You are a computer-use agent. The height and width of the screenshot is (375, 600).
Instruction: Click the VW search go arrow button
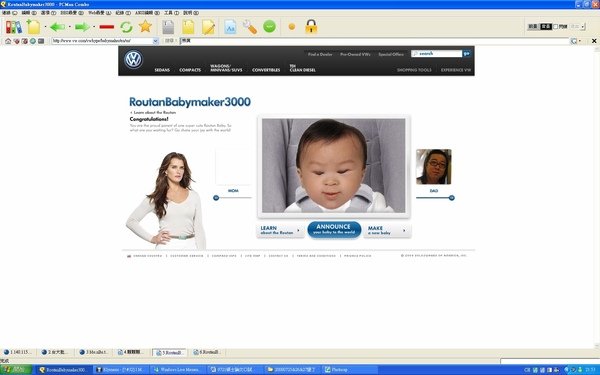466,54
